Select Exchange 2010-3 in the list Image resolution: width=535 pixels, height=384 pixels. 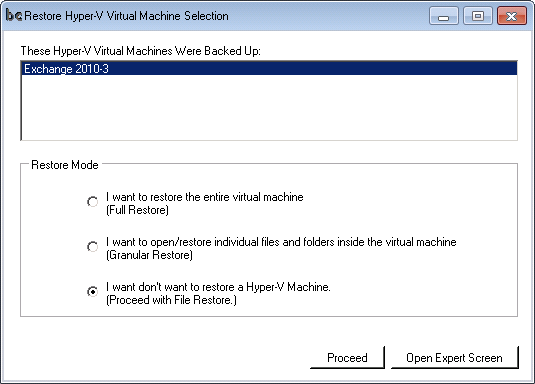(269, 69)
